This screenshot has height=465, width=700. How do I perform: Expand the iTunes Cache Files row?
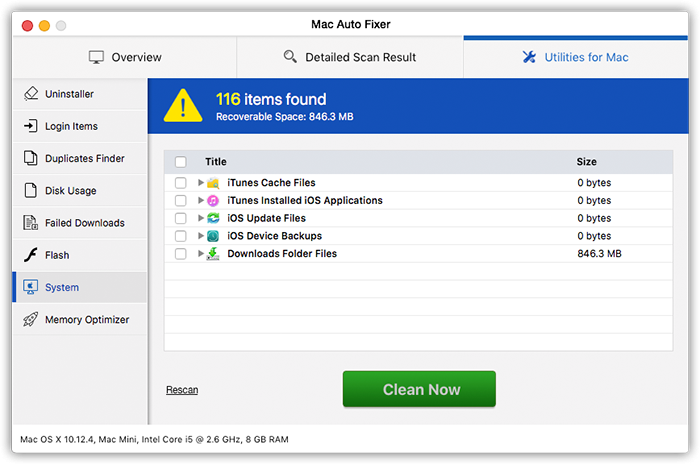click(x=201, y=183)
